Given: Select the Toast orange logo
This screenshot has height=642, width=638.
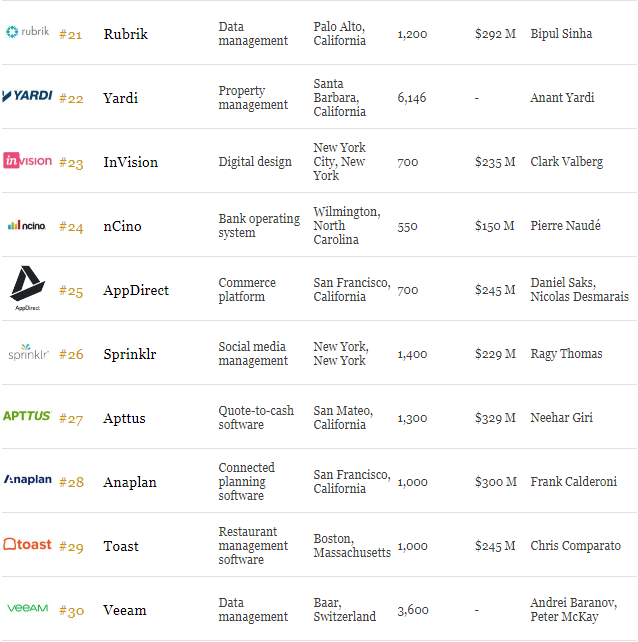Looking at the screenshot, I should 27,544.
